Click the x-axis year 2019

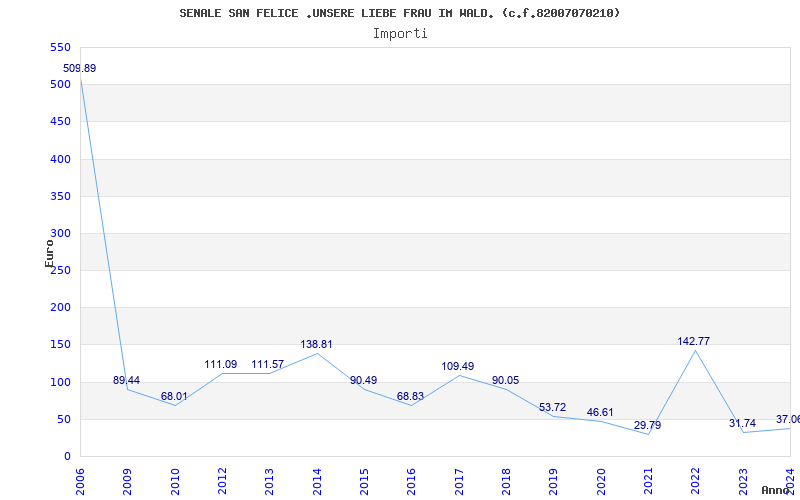point(554,481)
